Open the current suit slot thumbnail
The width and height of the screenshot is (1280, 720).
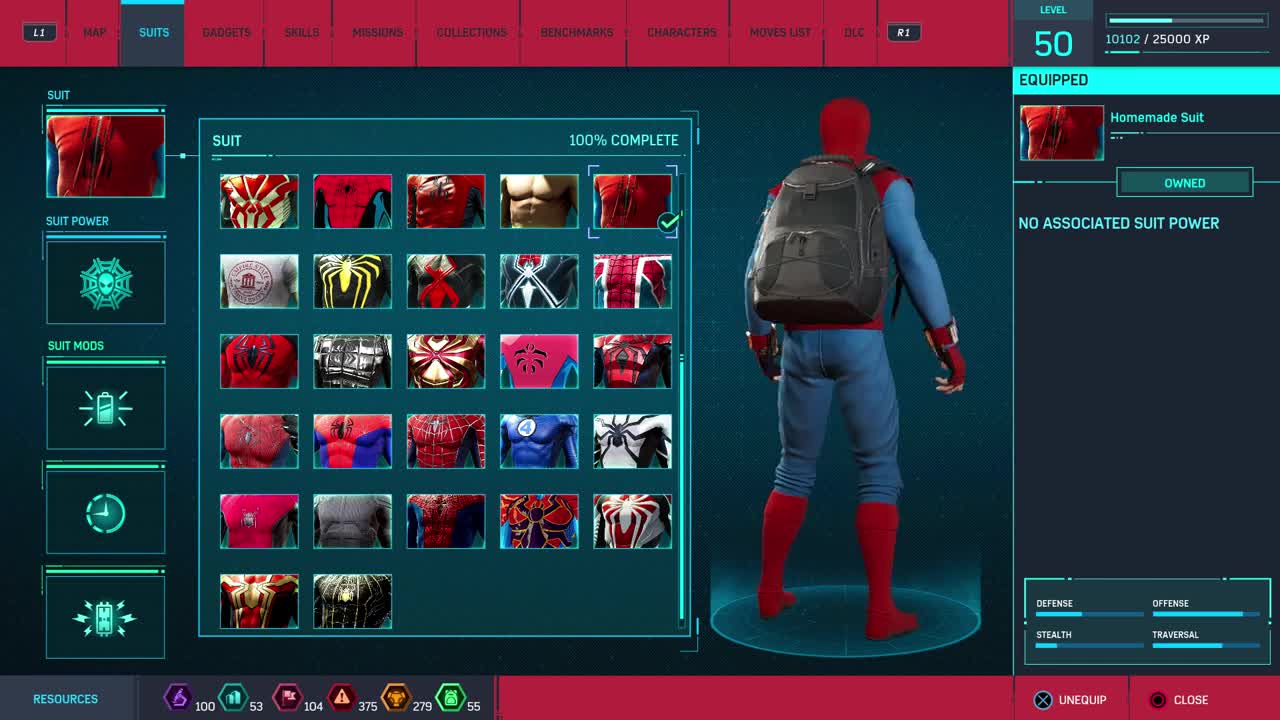(105, 156)
